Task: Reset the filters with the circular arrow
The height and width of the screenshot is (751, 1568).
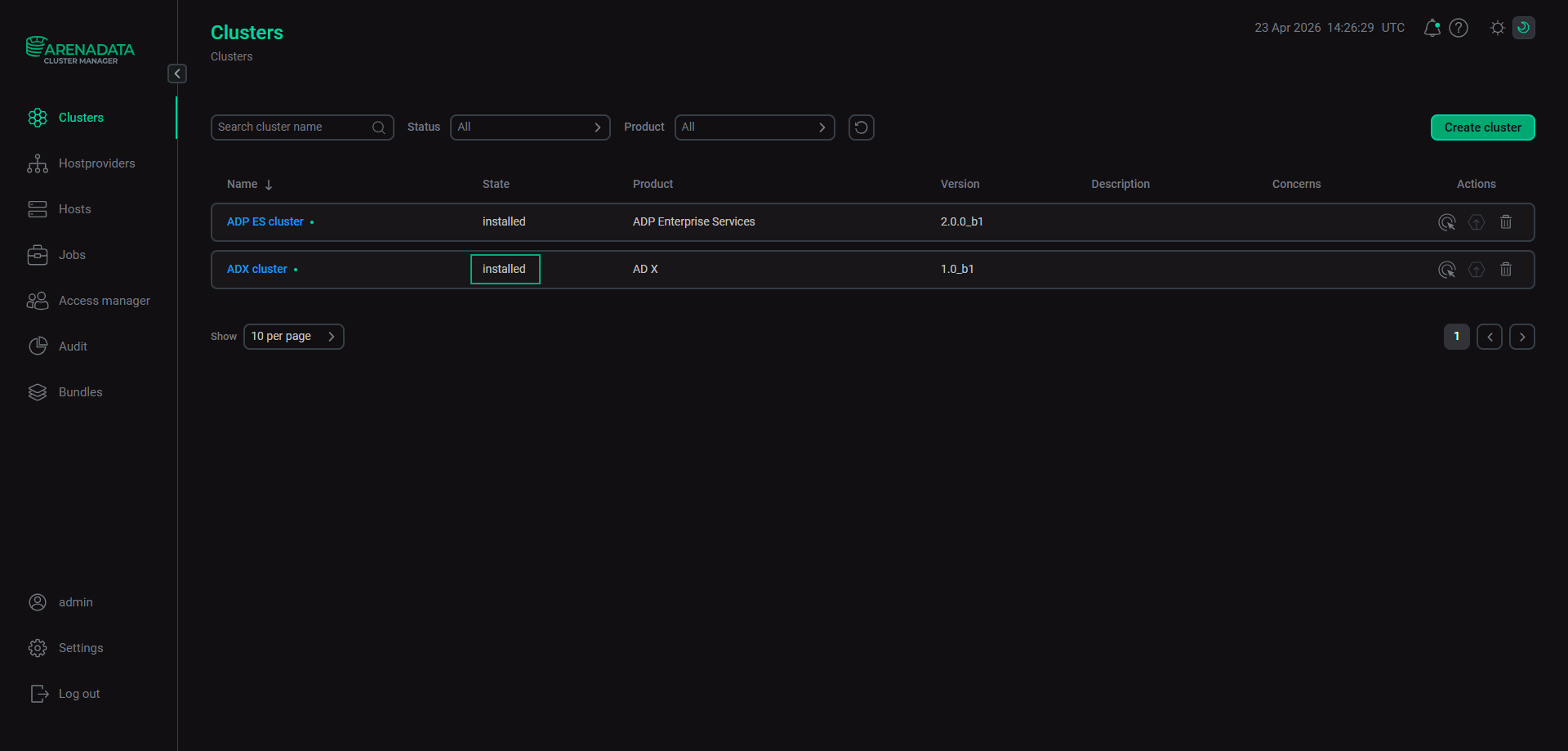Action: point(862,127)
